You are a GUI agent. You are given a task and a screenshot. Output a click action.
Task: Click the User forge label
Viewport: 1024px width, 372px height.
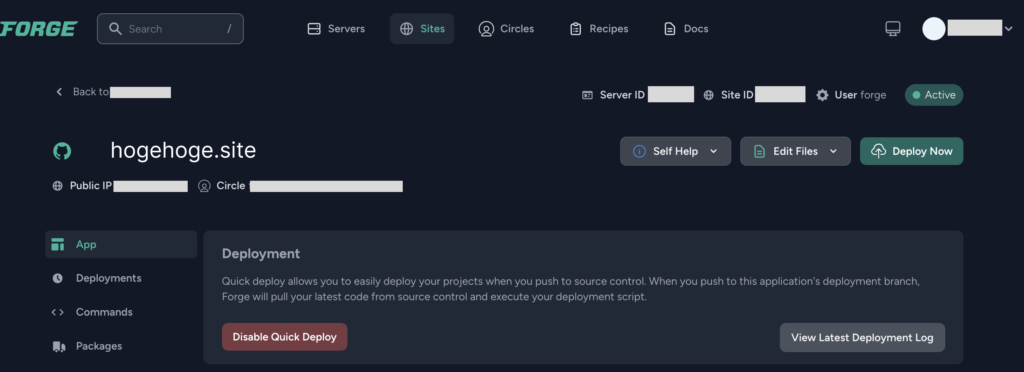click(860, 95)
